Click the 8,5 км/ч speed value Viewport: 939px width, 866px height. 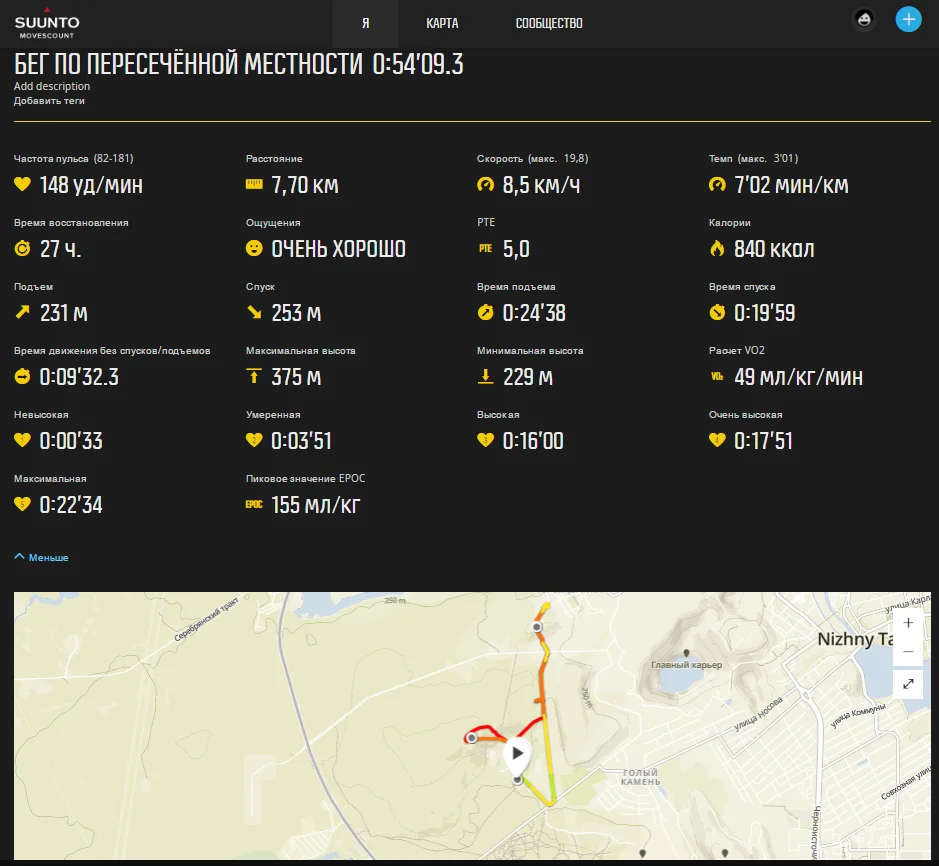coord(541,184)
